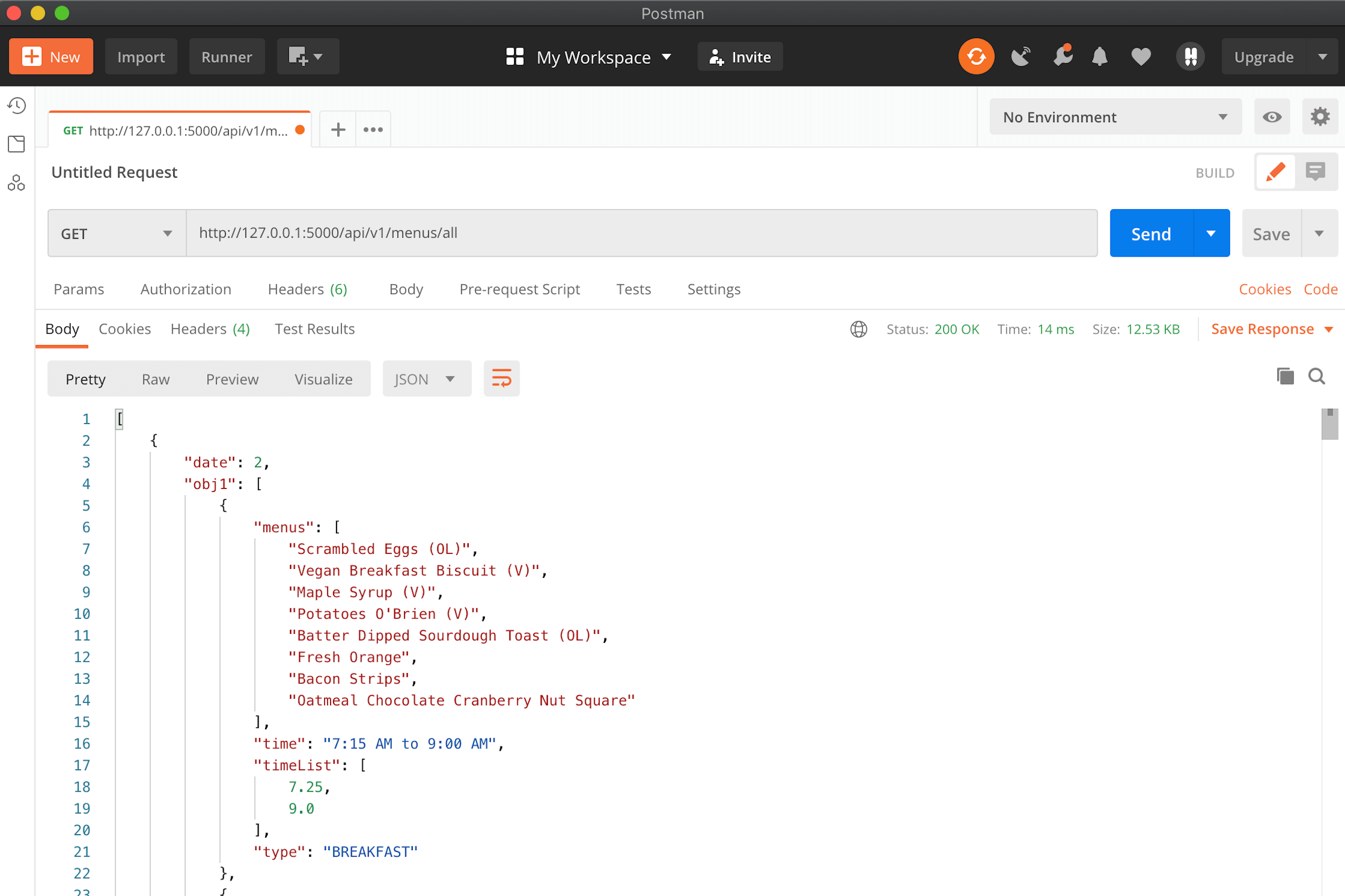Open the request Settings tab

714,290
